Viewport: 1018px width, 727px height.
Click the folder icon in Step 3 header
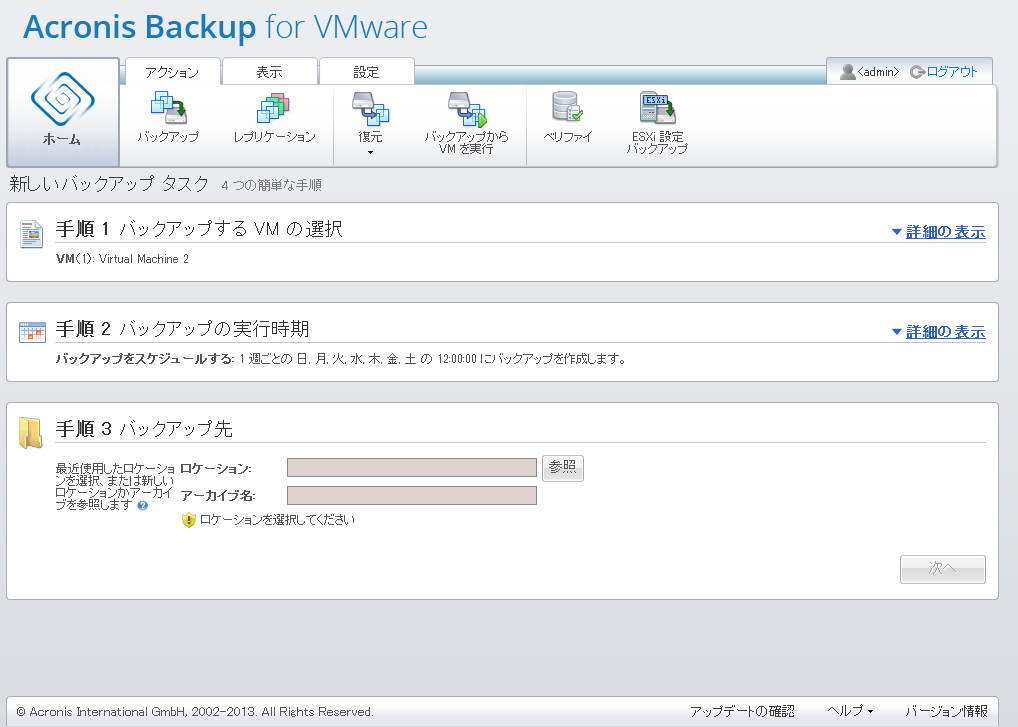click(x=32, y=431)
